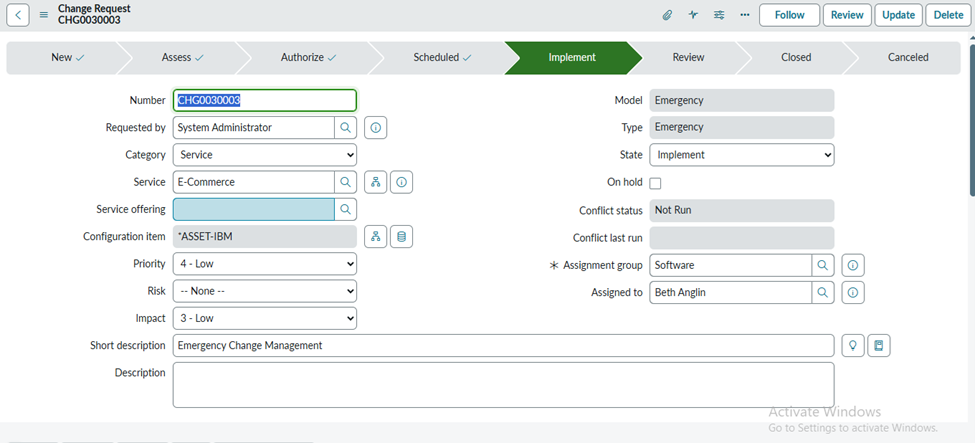Preview the E-Commerce service record info
This screenshot has width=975, height=443.
(x=402, y=182)
